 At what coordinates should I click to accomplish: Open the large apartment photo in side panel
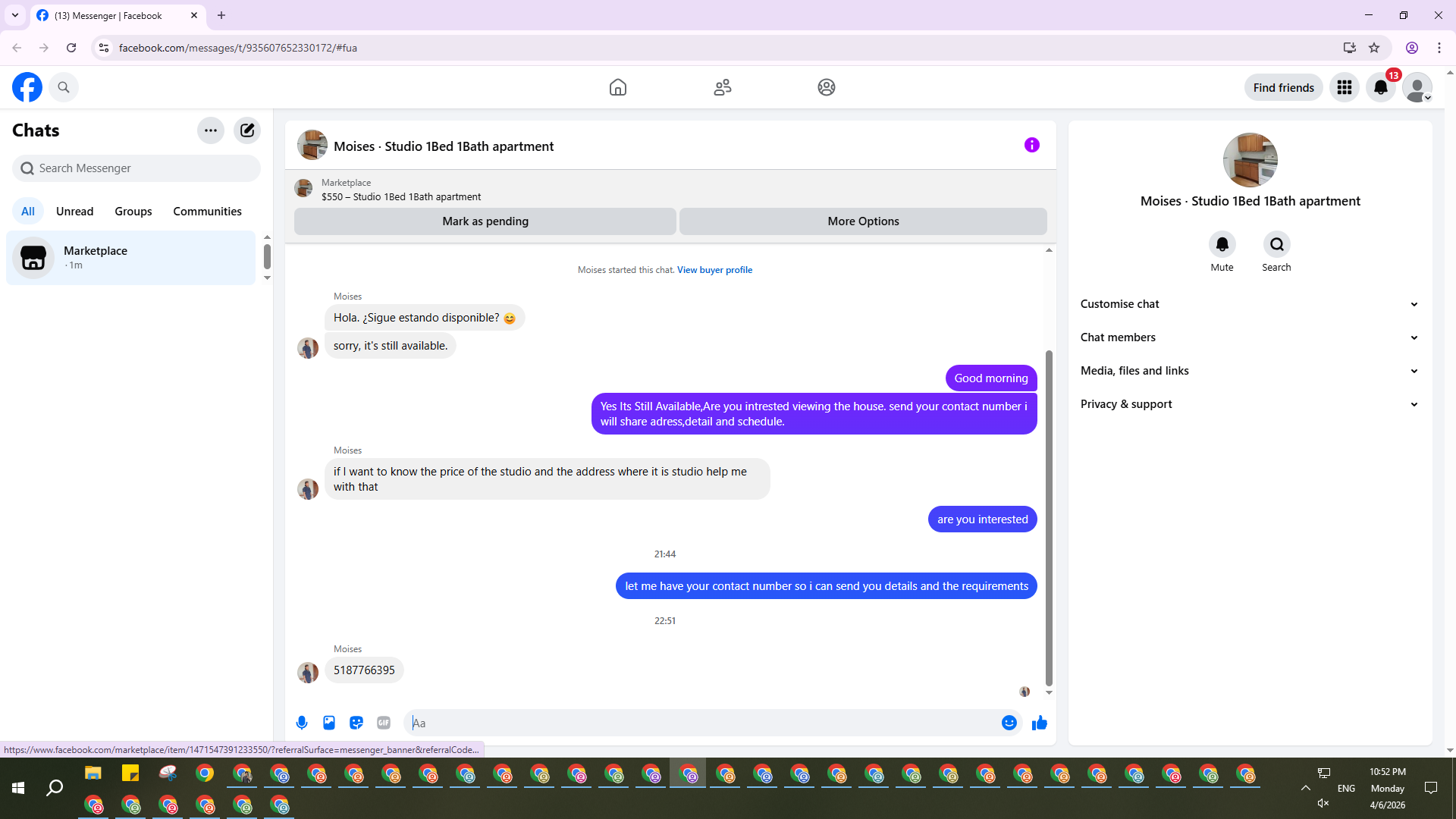pos(1250,160)
